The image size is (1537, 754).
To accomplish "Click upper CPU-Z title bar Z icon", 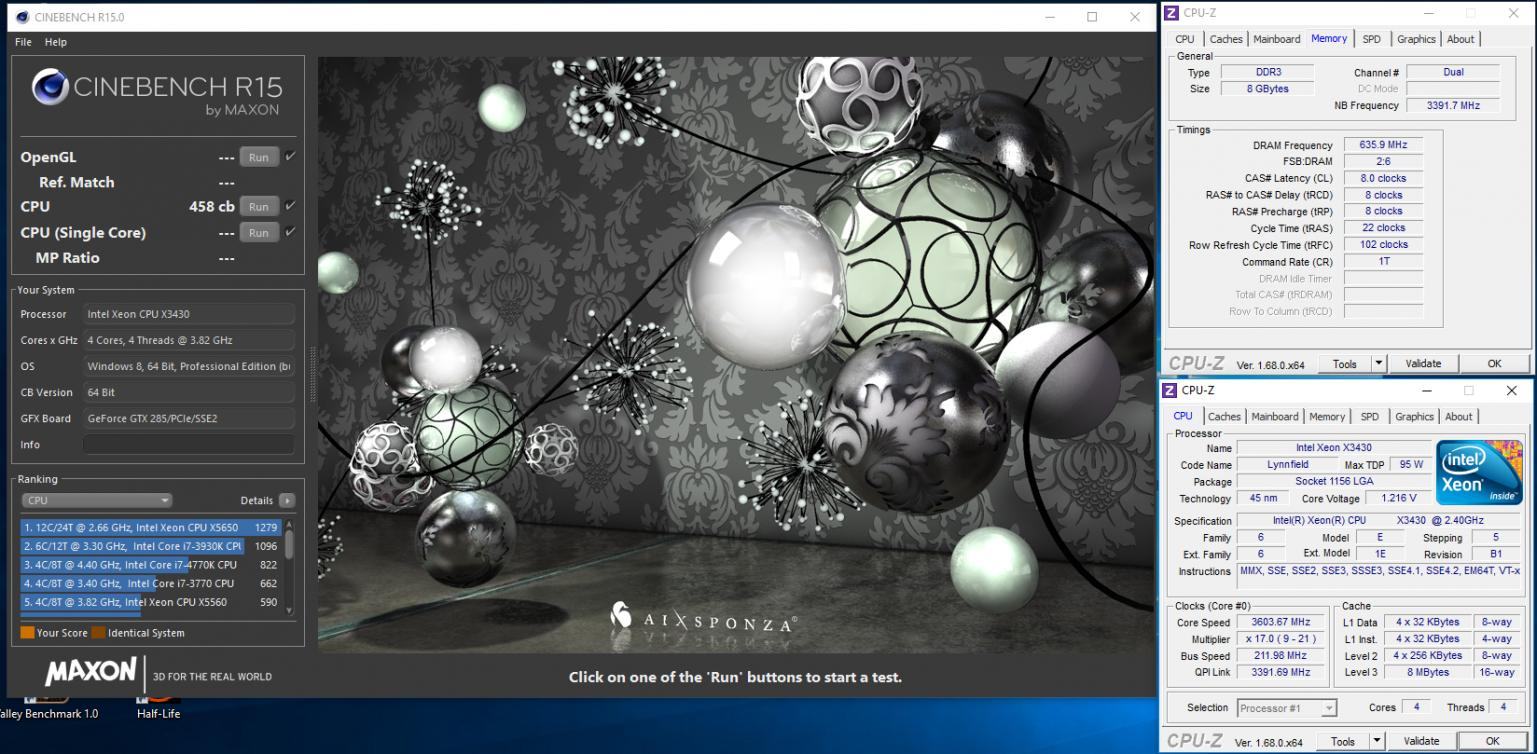I will tap(1170, 13).
